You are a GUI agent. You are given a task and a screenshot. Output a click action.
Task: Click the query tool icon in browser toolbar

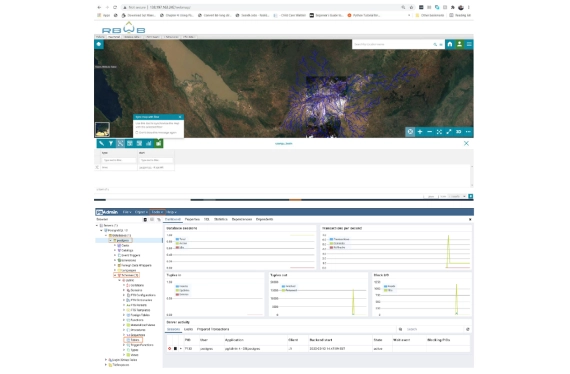[145, 220]
